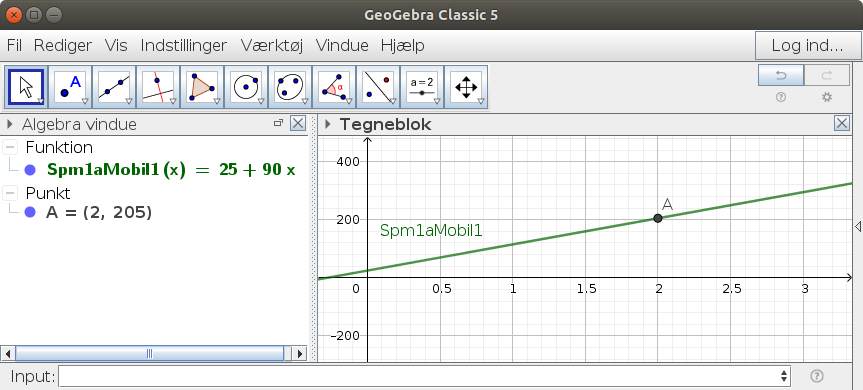Select the Slider a=2 tool

click(x=422, y=87)
